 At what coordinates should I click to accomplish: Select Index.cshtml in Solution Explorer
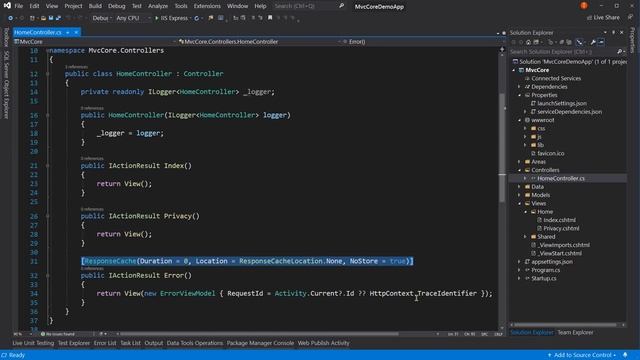click(x=559, y=220)
